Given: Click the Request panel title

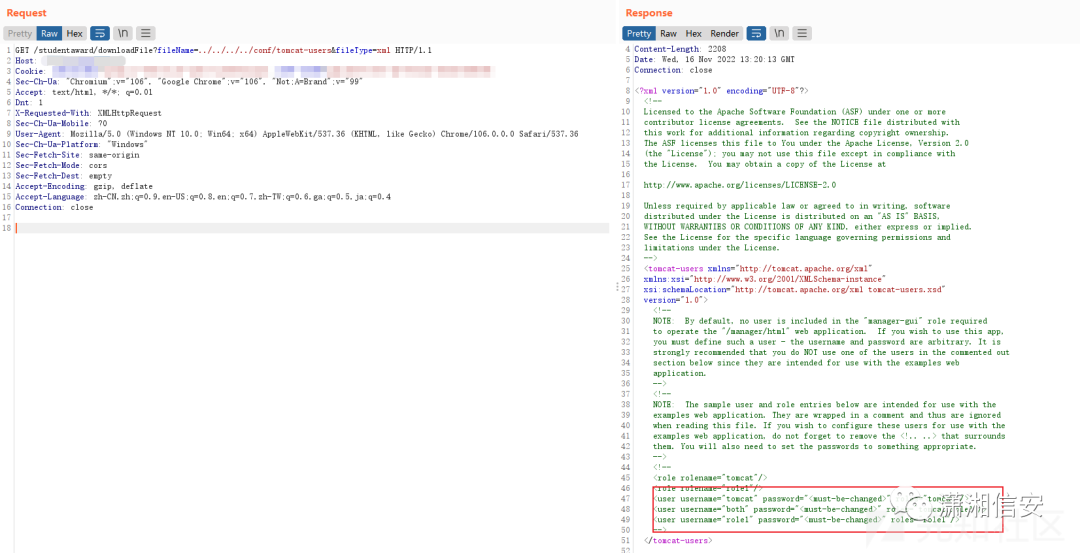Looking at the screenshot, I should pos(26,13).
